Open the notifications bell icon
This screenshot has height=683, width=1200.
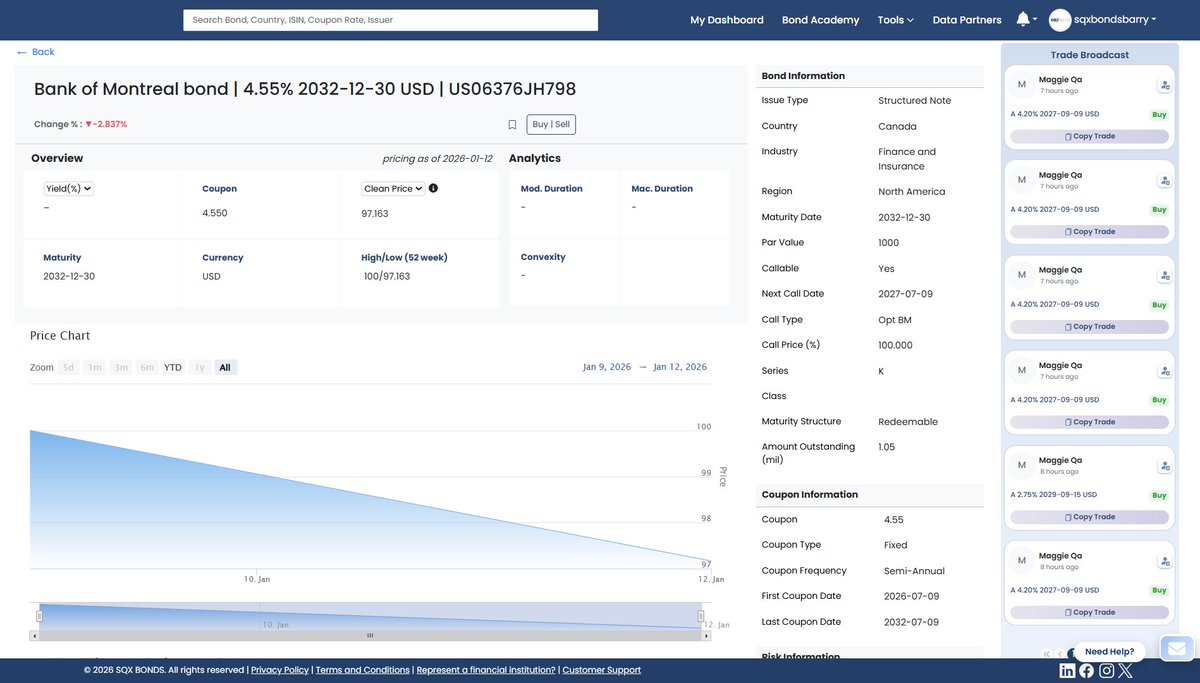pos(1023,19)
